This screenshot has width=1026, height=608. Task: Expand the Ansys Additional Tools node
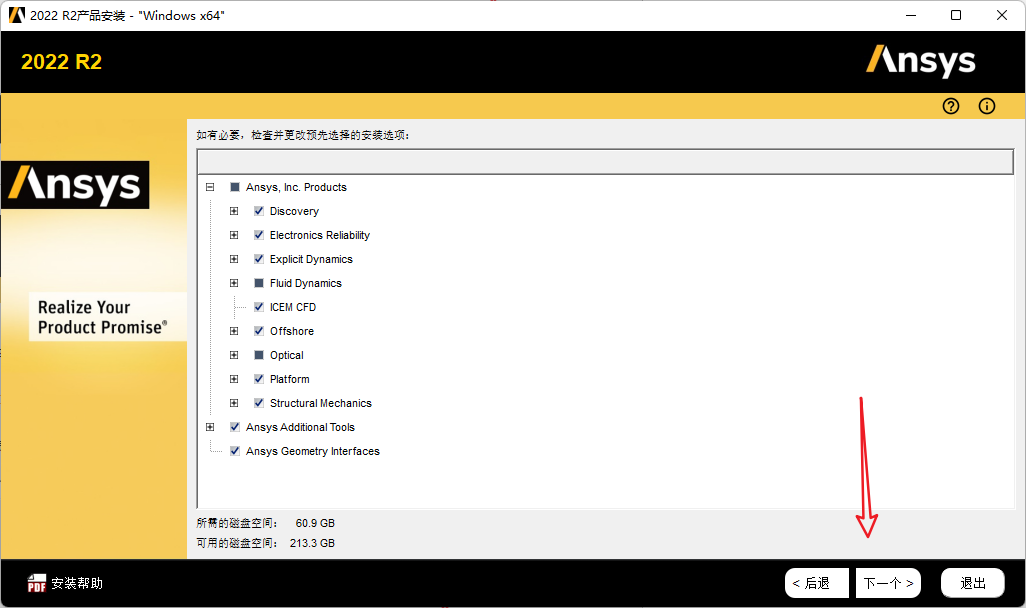point(210,427)
